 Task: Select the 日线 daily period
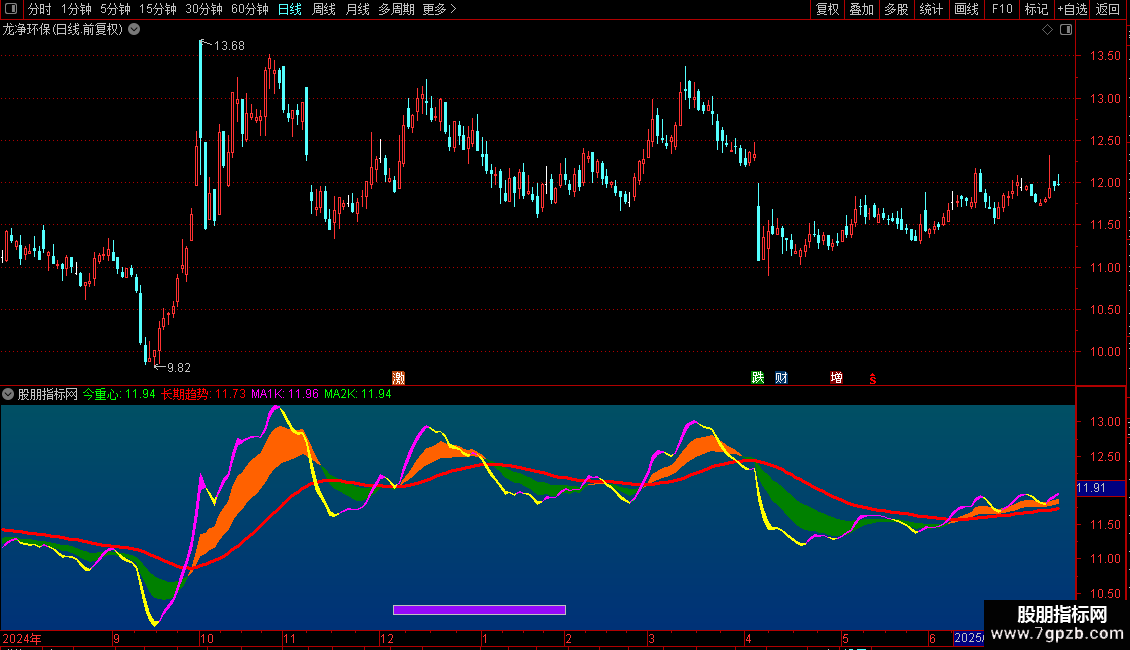290,9
